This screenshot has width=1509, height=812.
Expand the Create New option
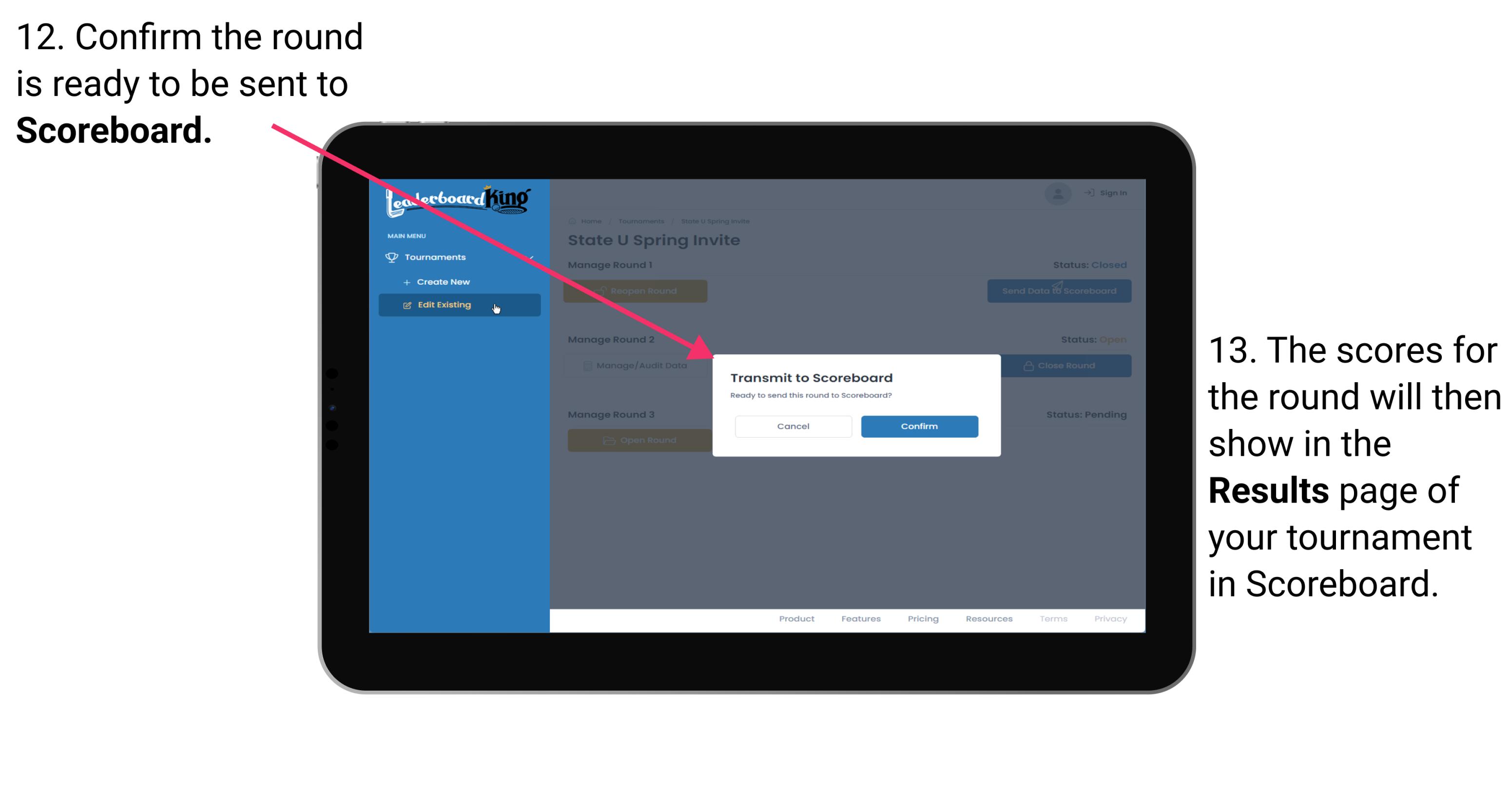point(443,281)
